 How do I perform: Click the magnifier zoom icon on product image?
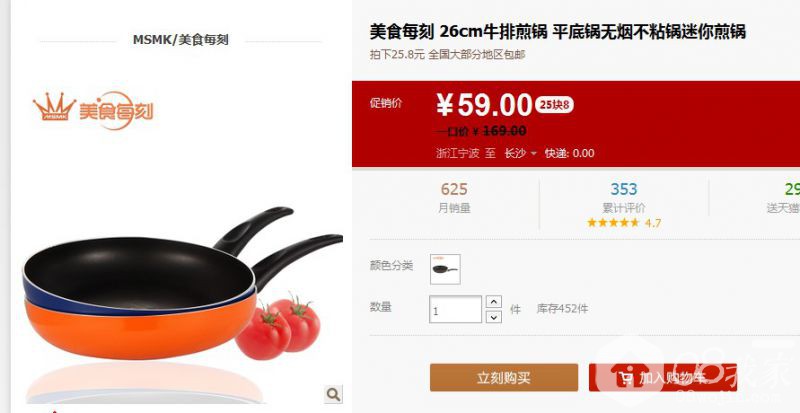tap(333, 394)
